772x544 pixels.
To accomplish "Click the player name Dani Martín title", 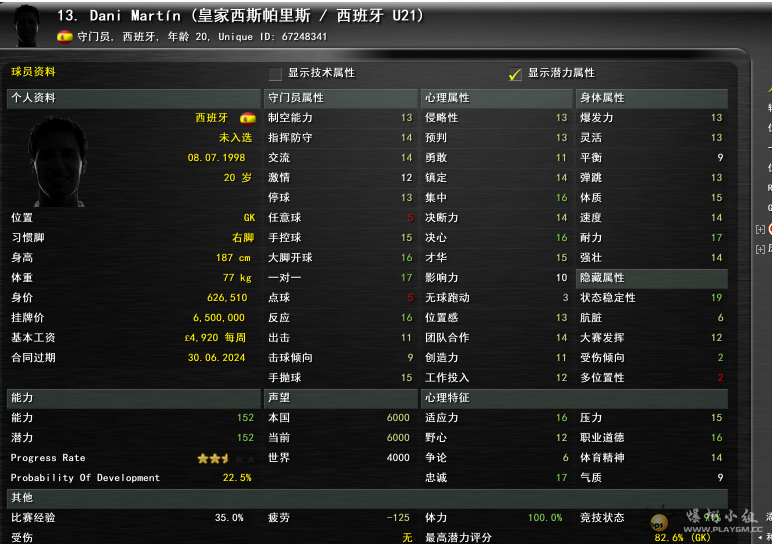I will [x=135, y=16].
